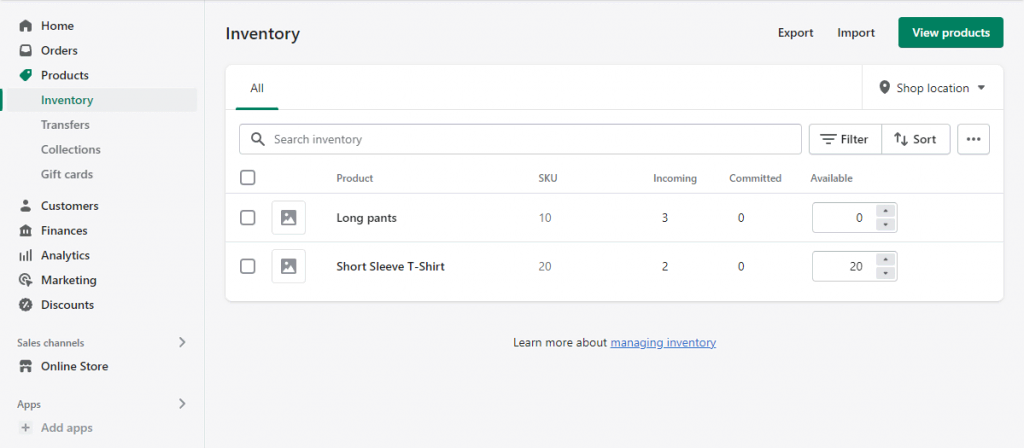Increase Long pants available quantity
Screen dimensions: 1024x448
point(886,211)
